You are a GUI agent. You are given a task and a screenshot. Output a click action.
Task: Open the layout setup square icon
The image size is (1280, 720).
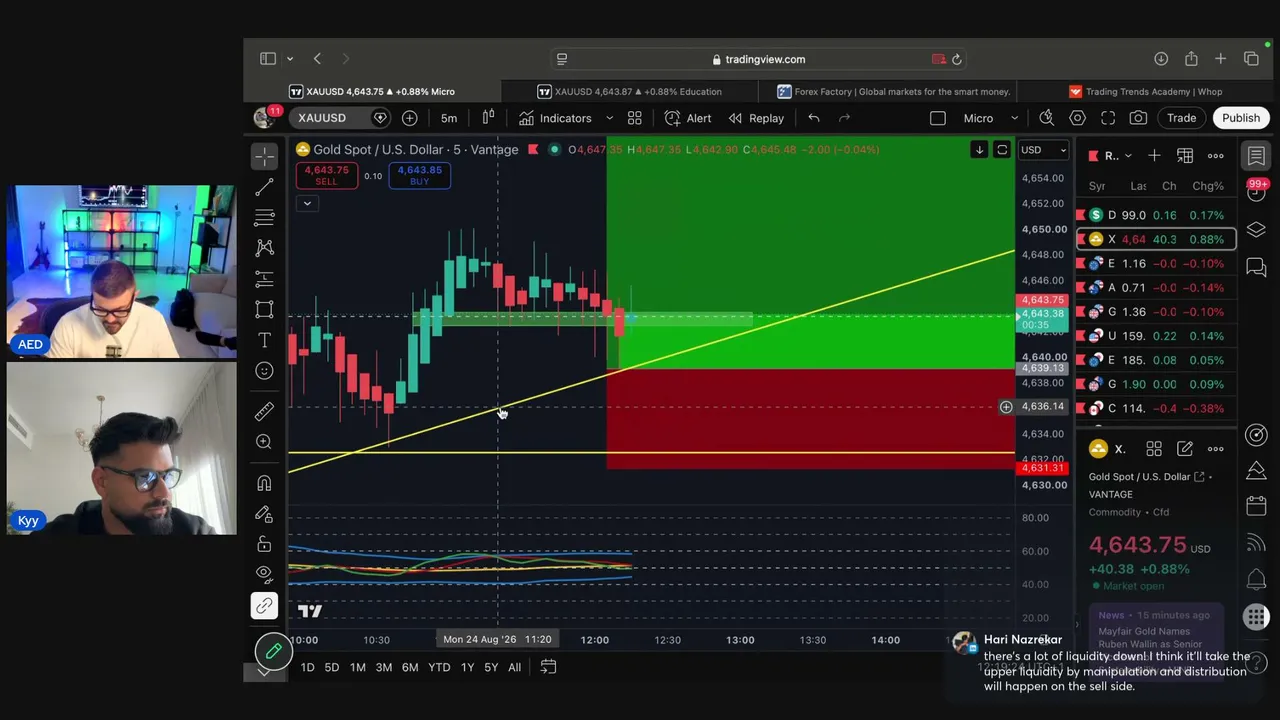(937, 118)
